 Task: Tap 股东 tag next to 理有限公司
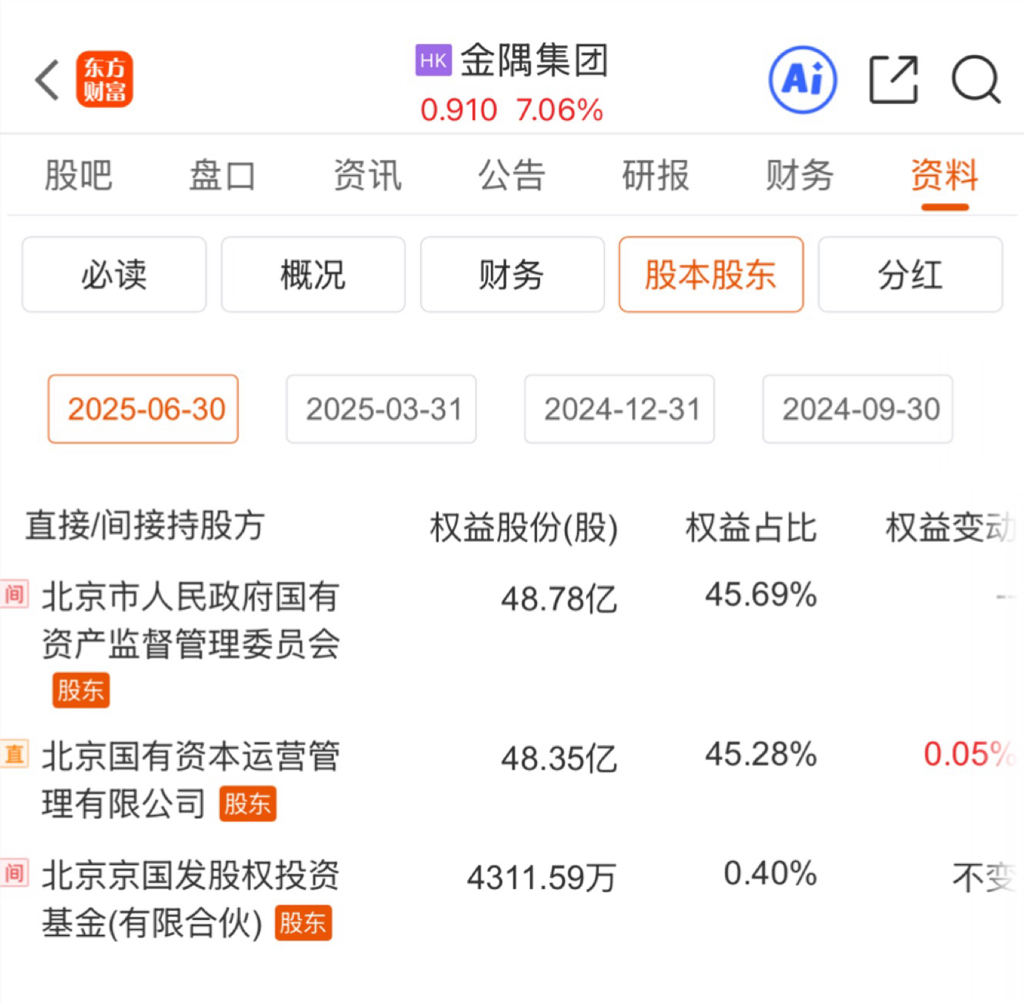(248, 804)
